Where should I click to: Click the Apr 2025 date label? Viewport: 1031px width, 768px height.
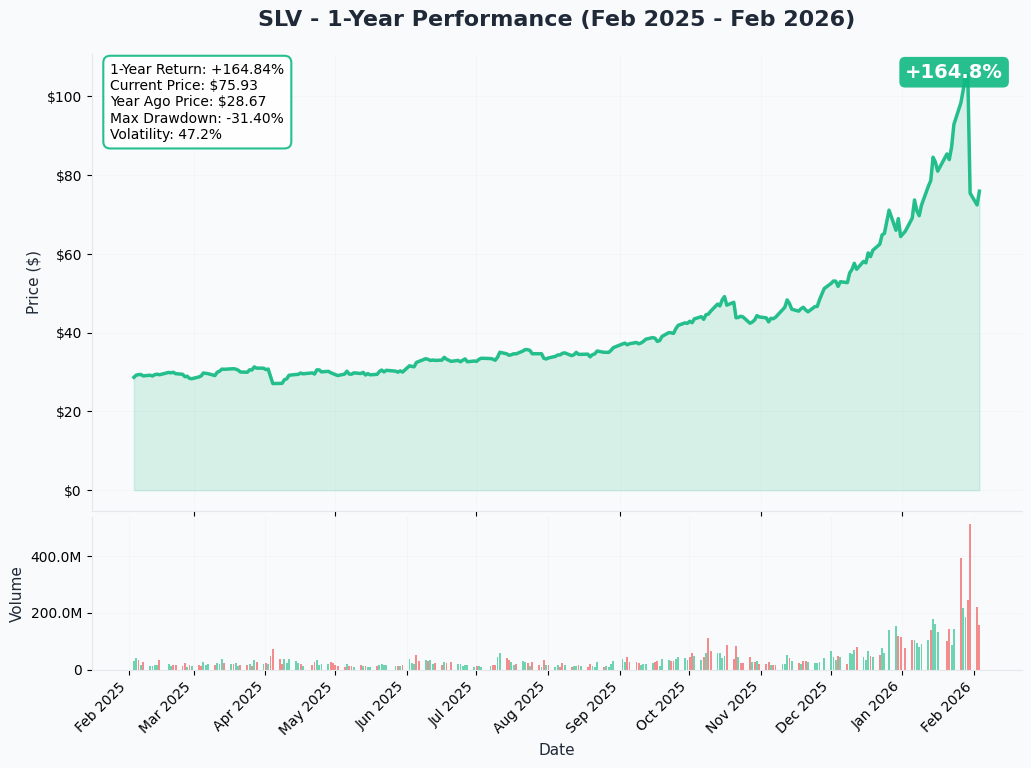point(237,708)
